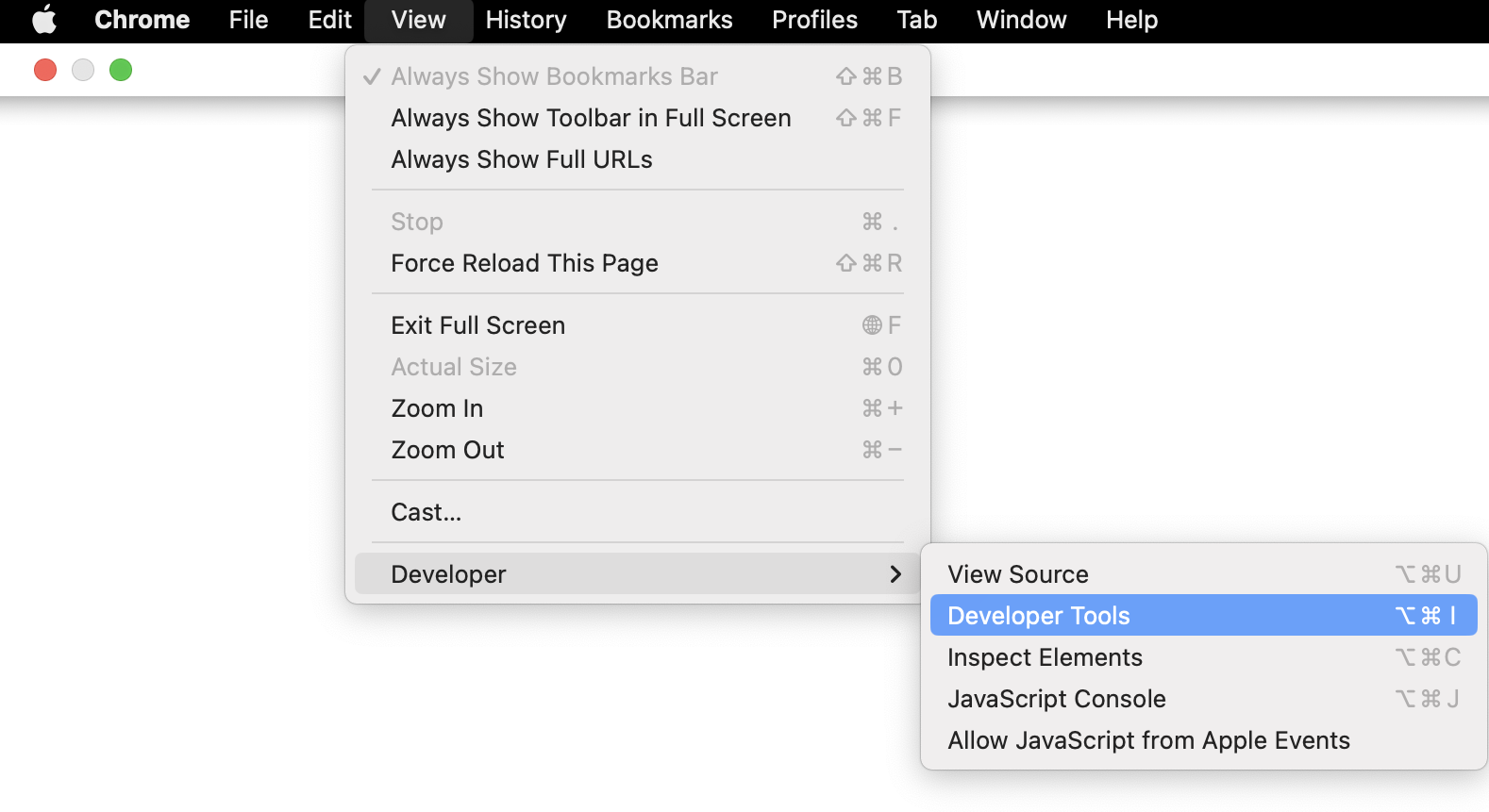Select Exit Full Screen
Viewport: 1489px width, 812px height.
click(x=637, y=325)
